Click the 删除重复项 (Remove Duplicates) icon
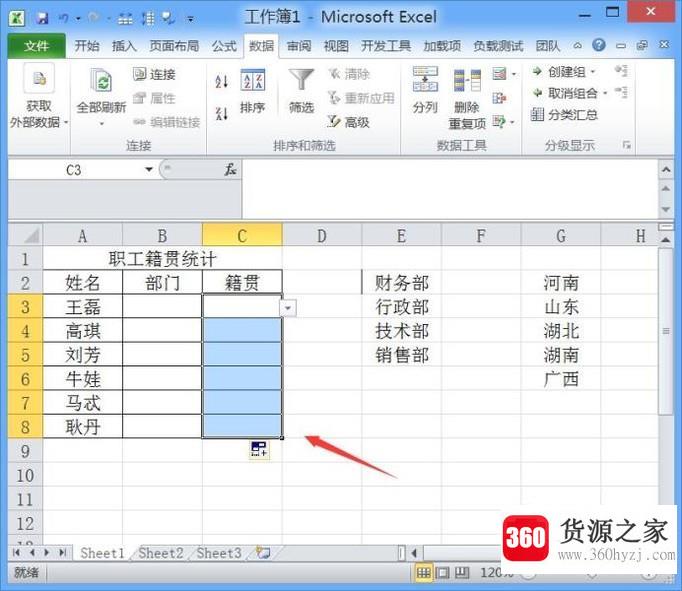Image resolution: width=682 pixels, height=591 pixels. (x=467, y=81)
